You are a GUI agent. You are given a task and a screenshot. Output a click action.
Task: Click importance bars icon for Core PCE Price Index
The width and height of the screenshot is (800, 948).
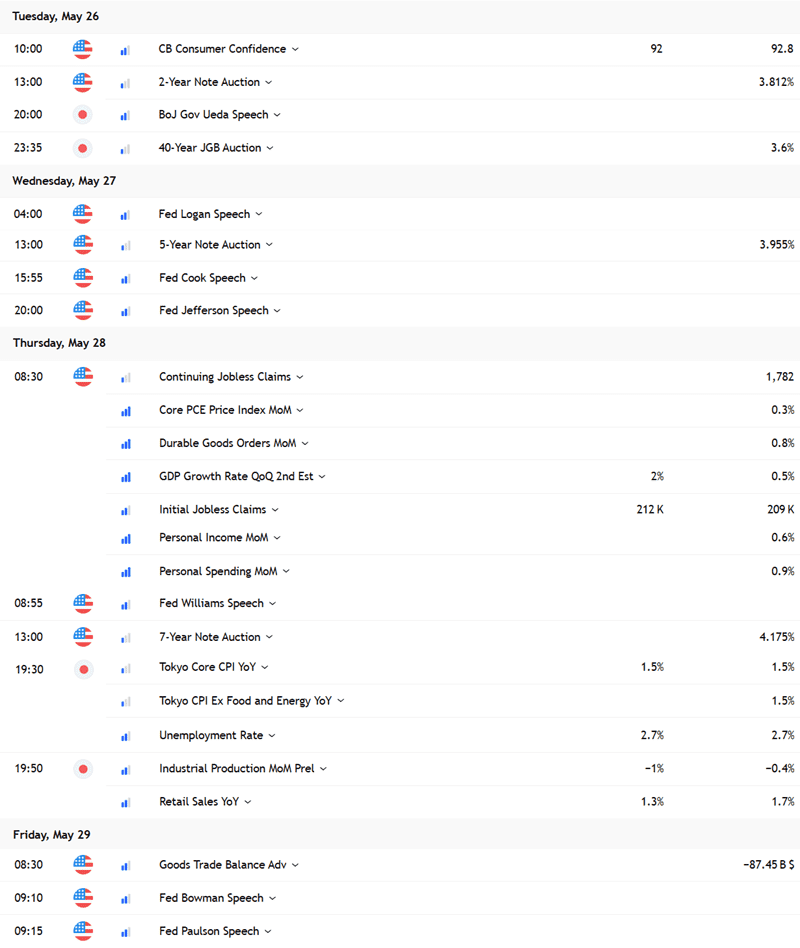click(126, 411)
